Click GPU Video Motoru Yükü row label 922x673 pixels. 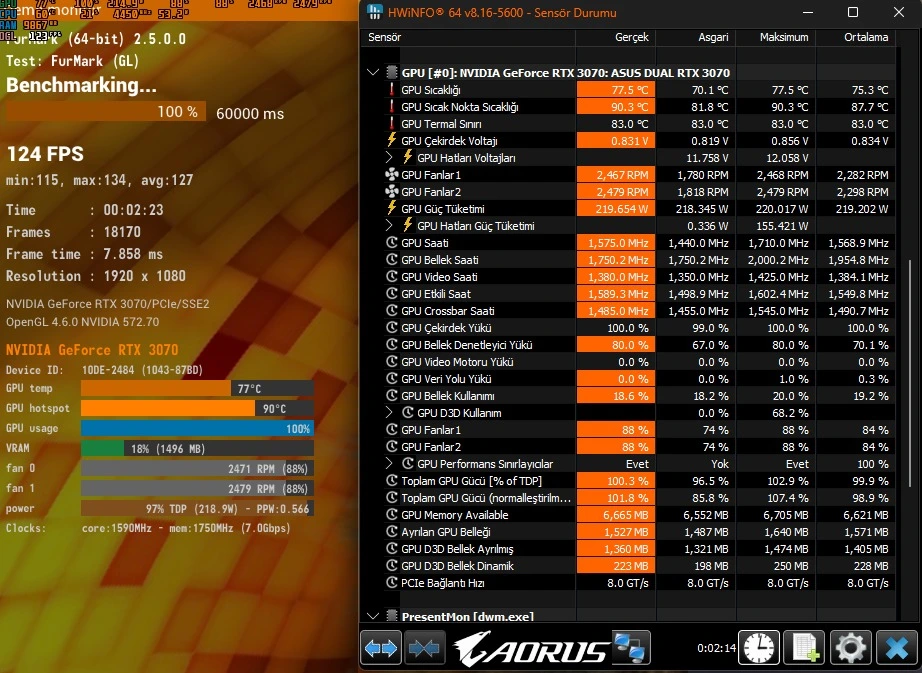pyautogui.click(x=457, y=361)
